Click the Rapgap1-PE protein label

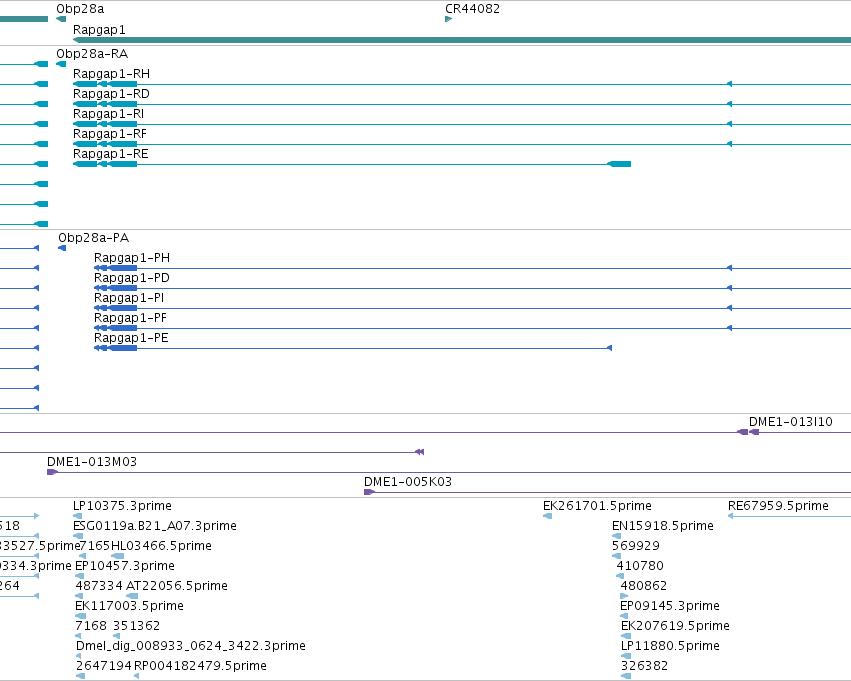point(131,338)
